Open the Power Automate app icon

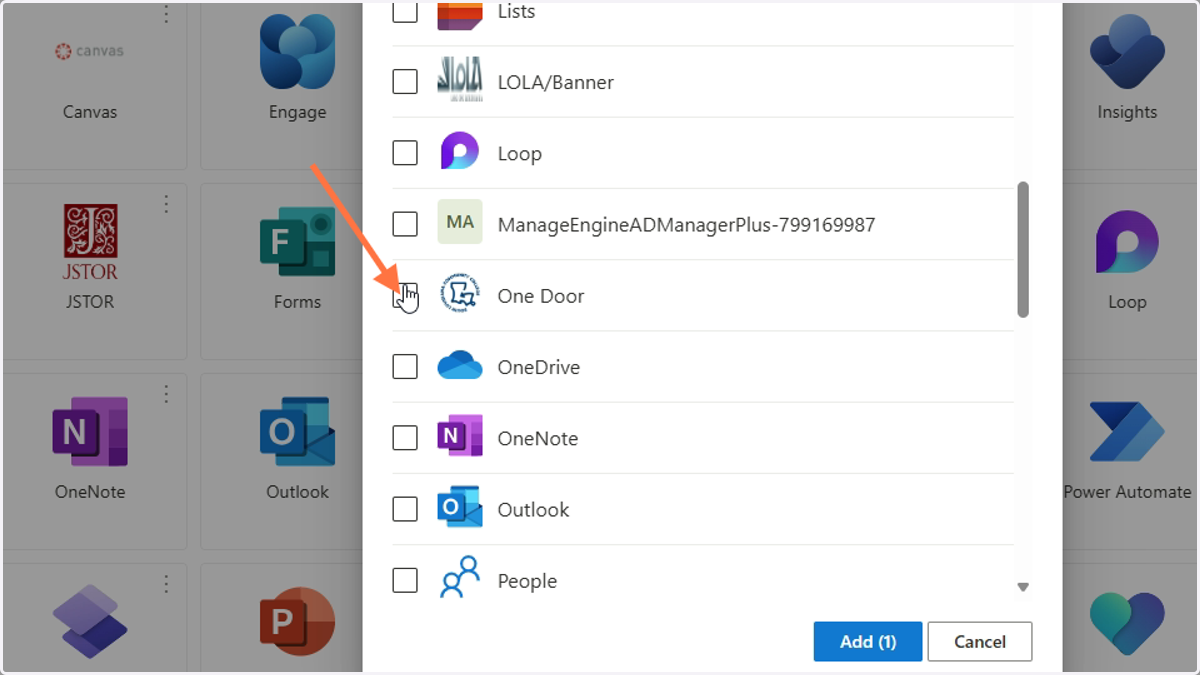[x=1127, y=432]
